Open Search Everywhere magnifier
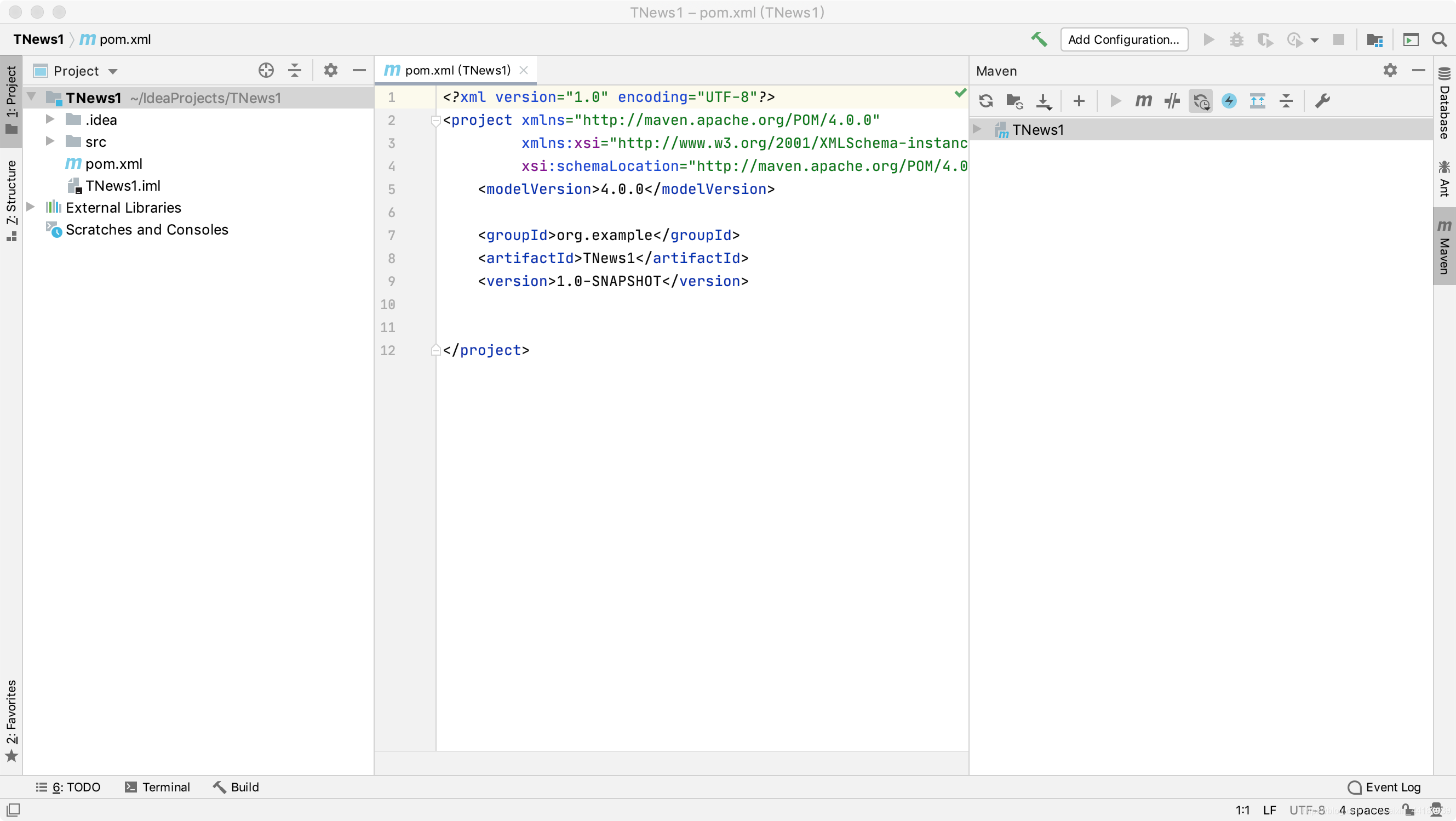The image size is (1456, 821). pyautogui.click(x=1439, y=39)
